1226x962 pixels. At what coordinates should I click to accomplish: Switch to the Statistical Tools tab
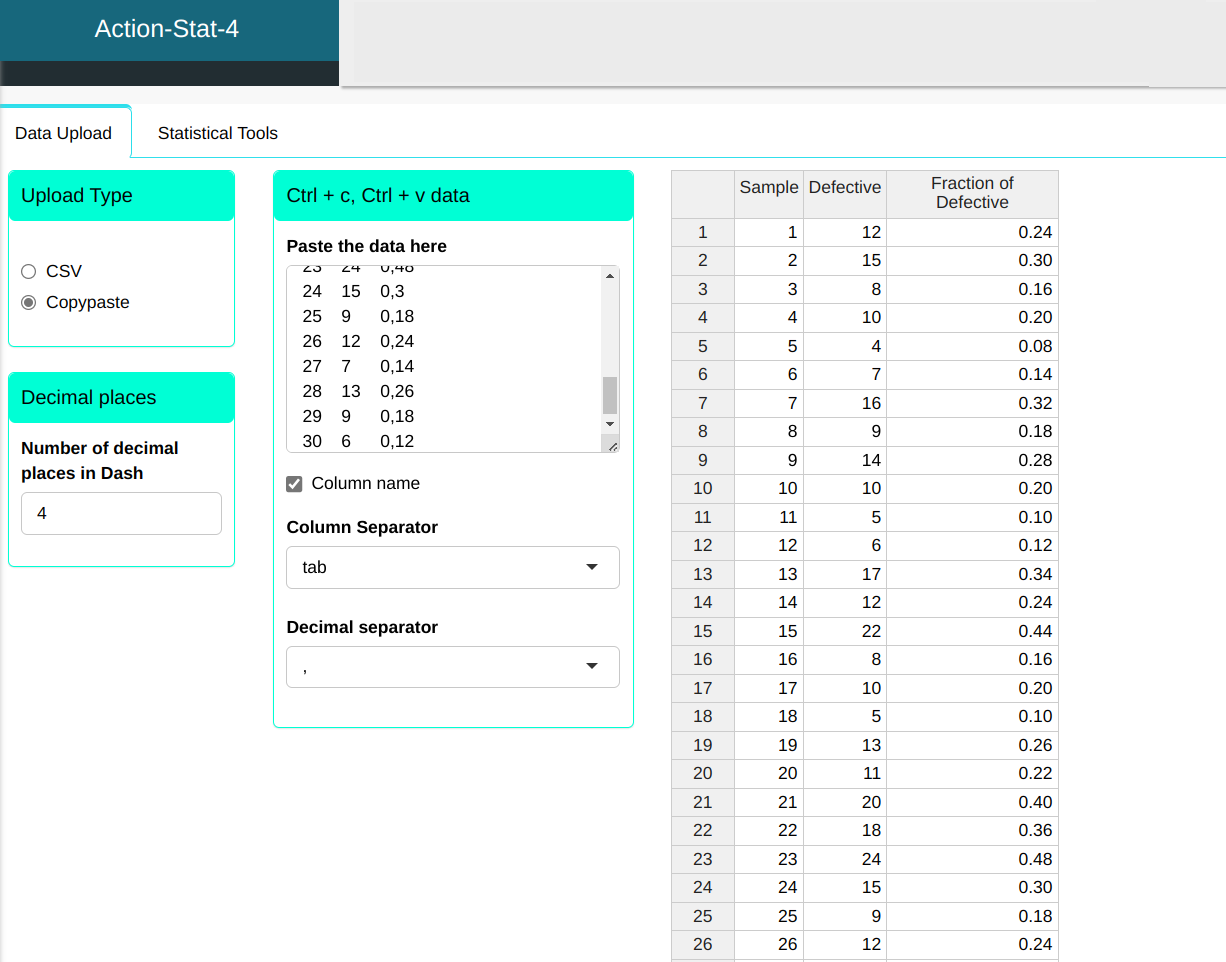217,133
